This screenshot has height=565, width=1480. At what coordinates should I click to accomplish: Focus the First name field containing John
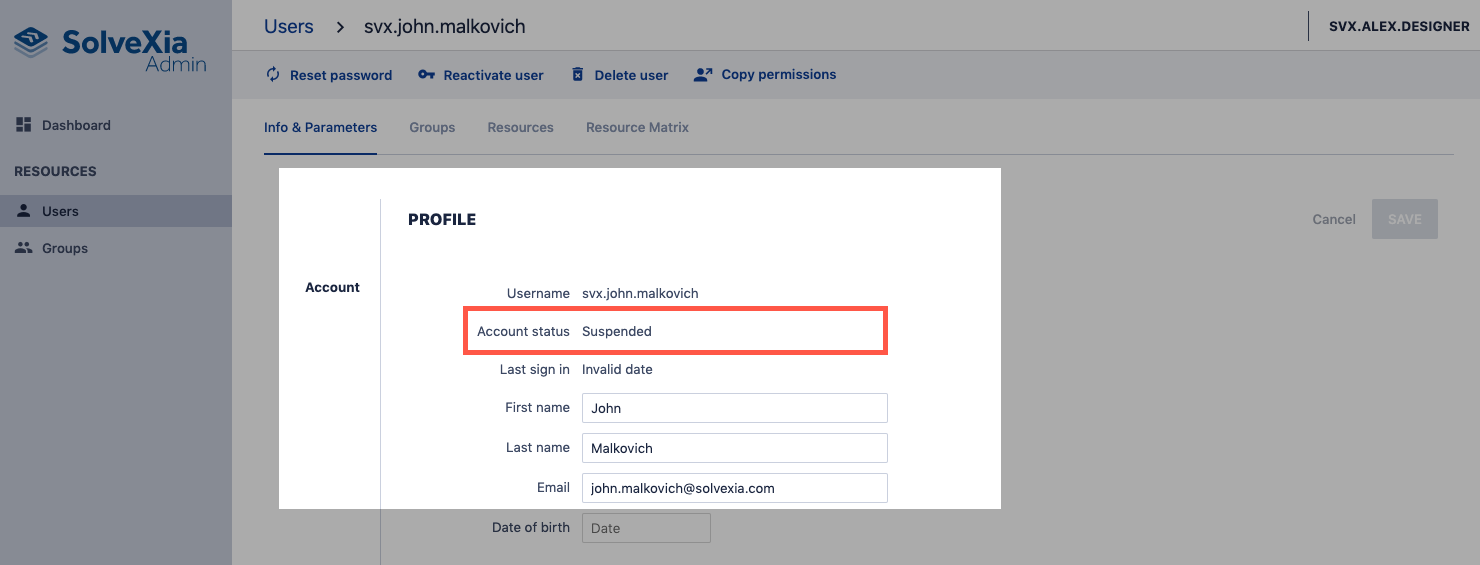[734, 408]
